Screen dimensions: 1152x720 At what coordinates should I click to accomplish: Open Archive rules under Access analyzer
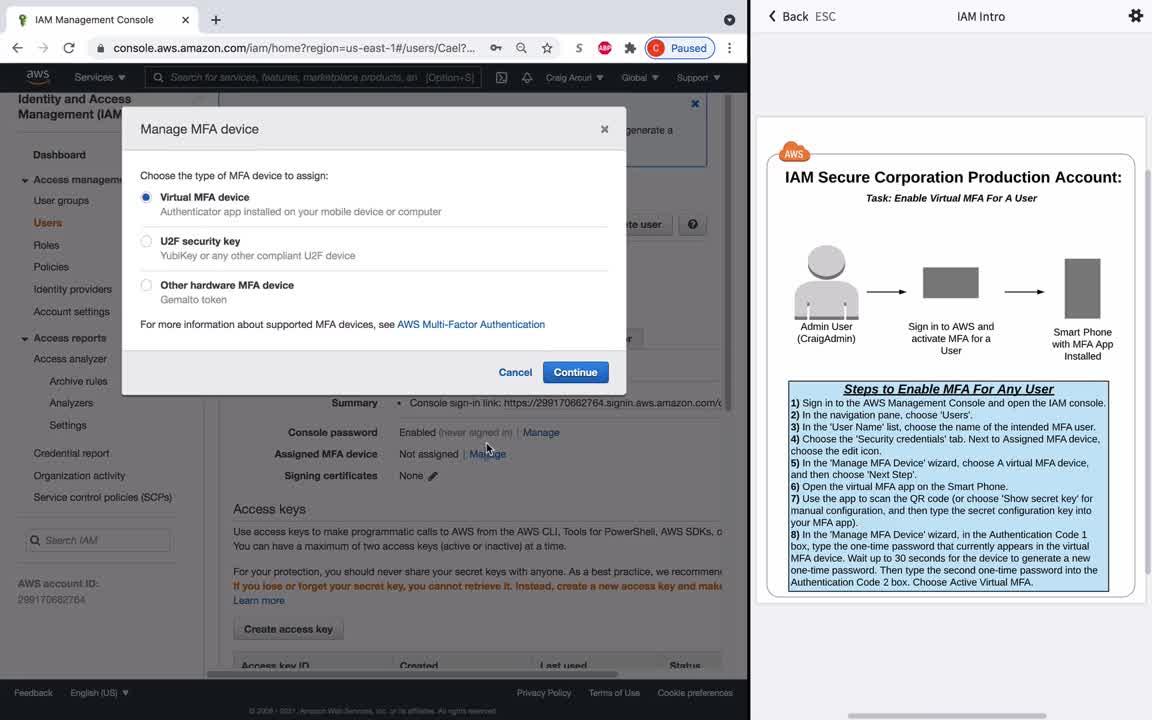tap(79, 381)
